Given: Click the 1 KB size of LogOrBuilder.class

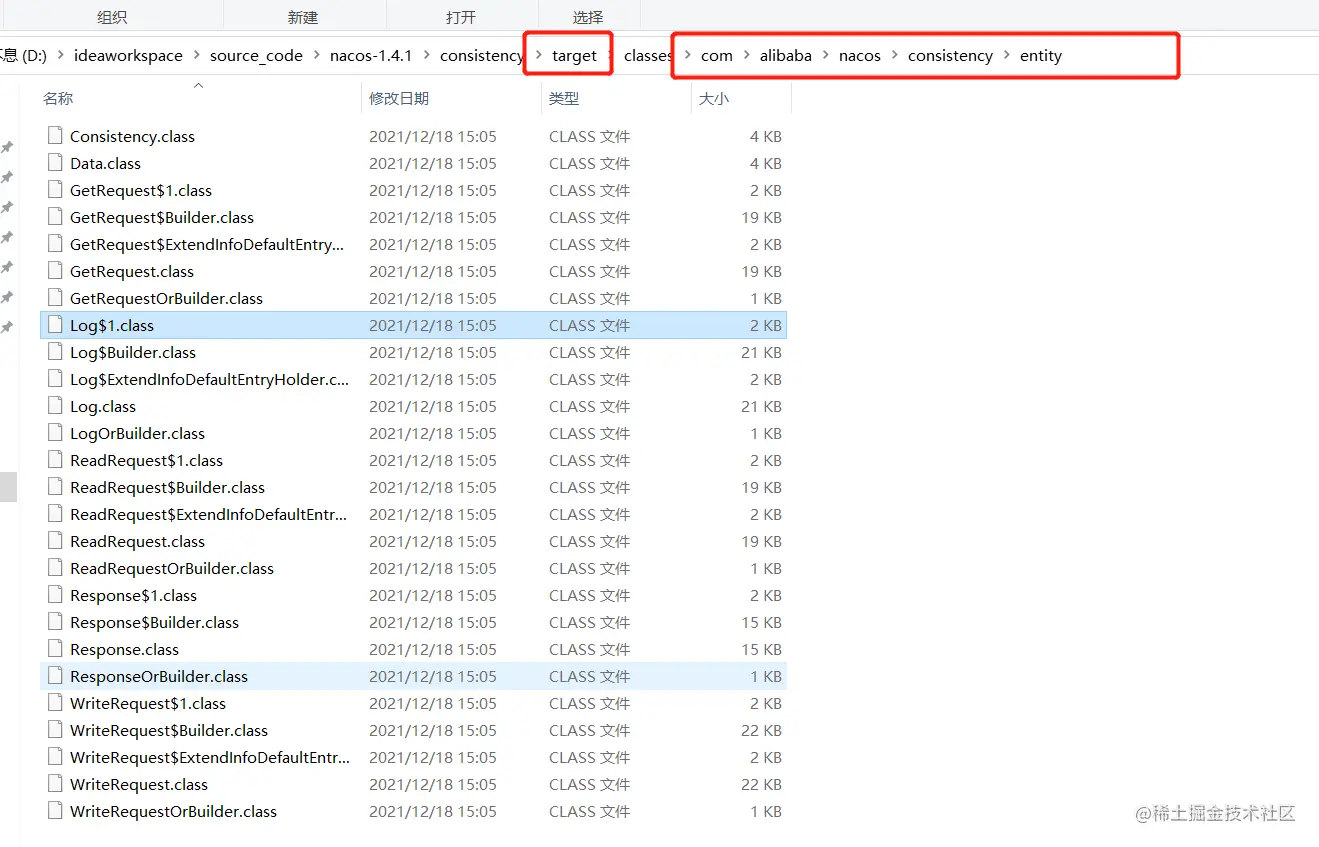Looking at the screenshot, I should [766, 433].
